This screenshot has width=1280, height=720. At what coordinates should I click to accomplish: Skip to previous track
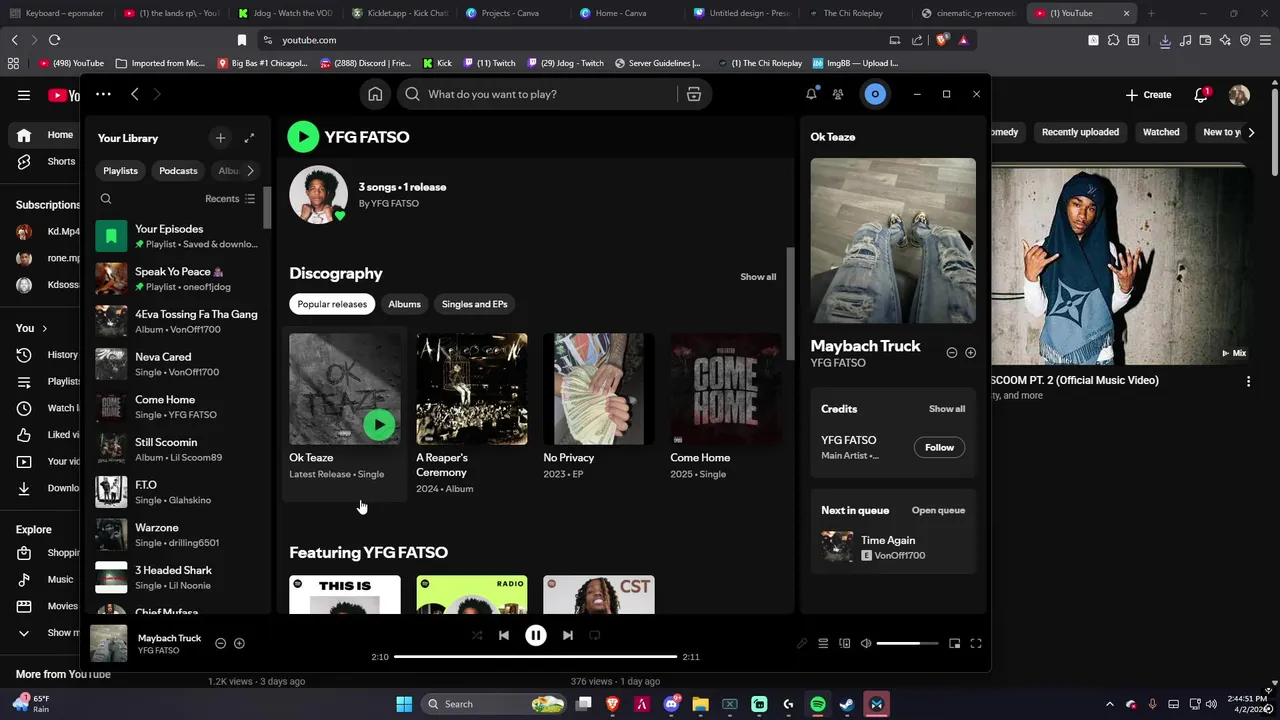(x=504, y=635)
